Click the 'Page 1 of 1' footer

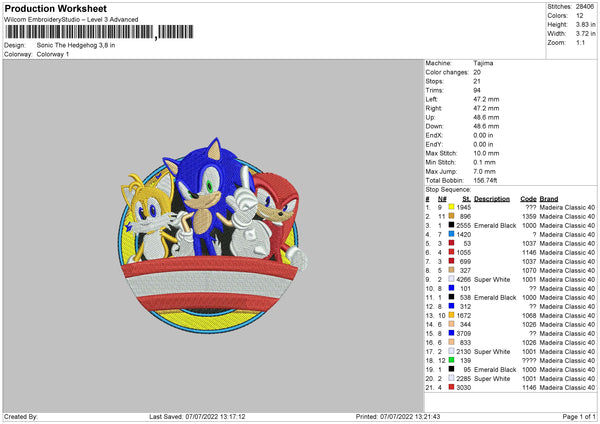(579, 416)
